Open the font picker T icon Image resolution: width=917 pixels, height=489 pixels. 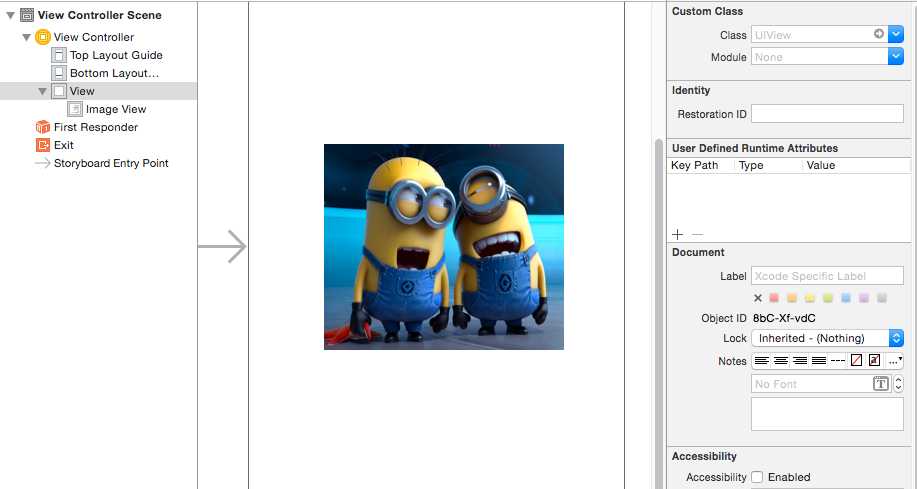point(881,384)
